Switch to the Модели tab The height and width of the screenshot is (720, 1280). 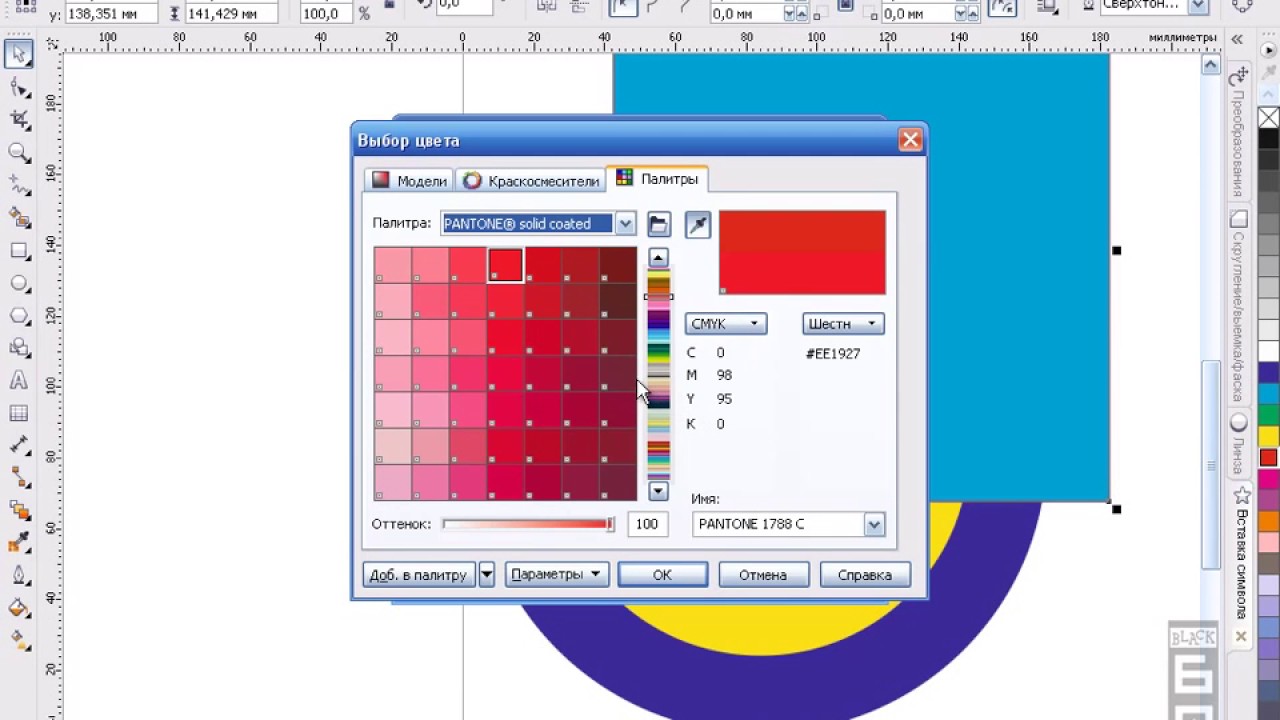point(410,180)
